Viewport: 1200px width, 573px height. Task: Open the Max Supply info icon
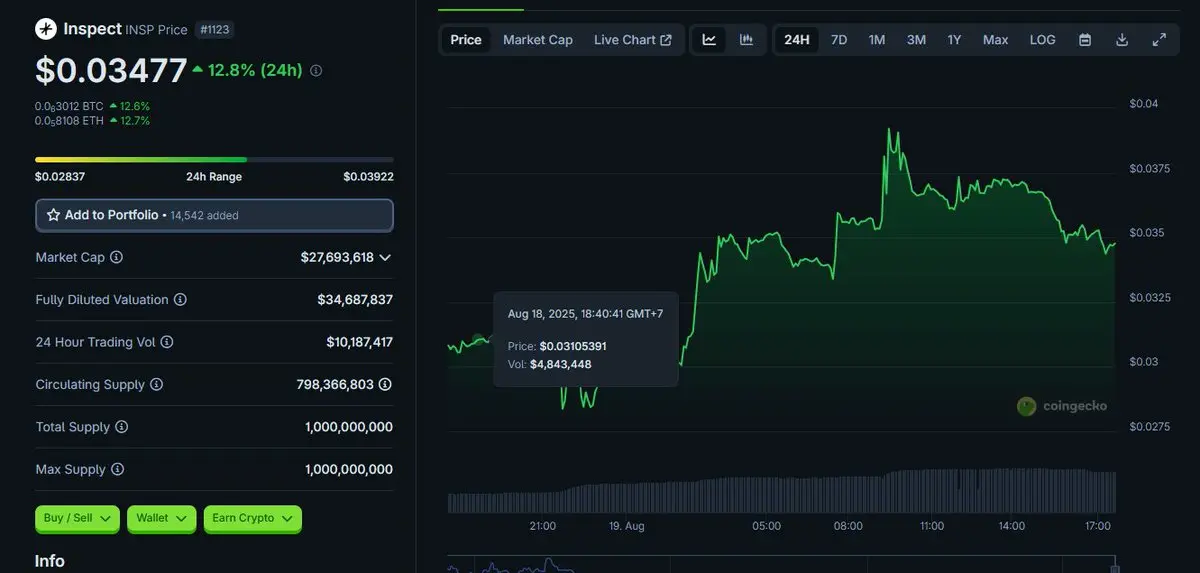tap(117, 469)
